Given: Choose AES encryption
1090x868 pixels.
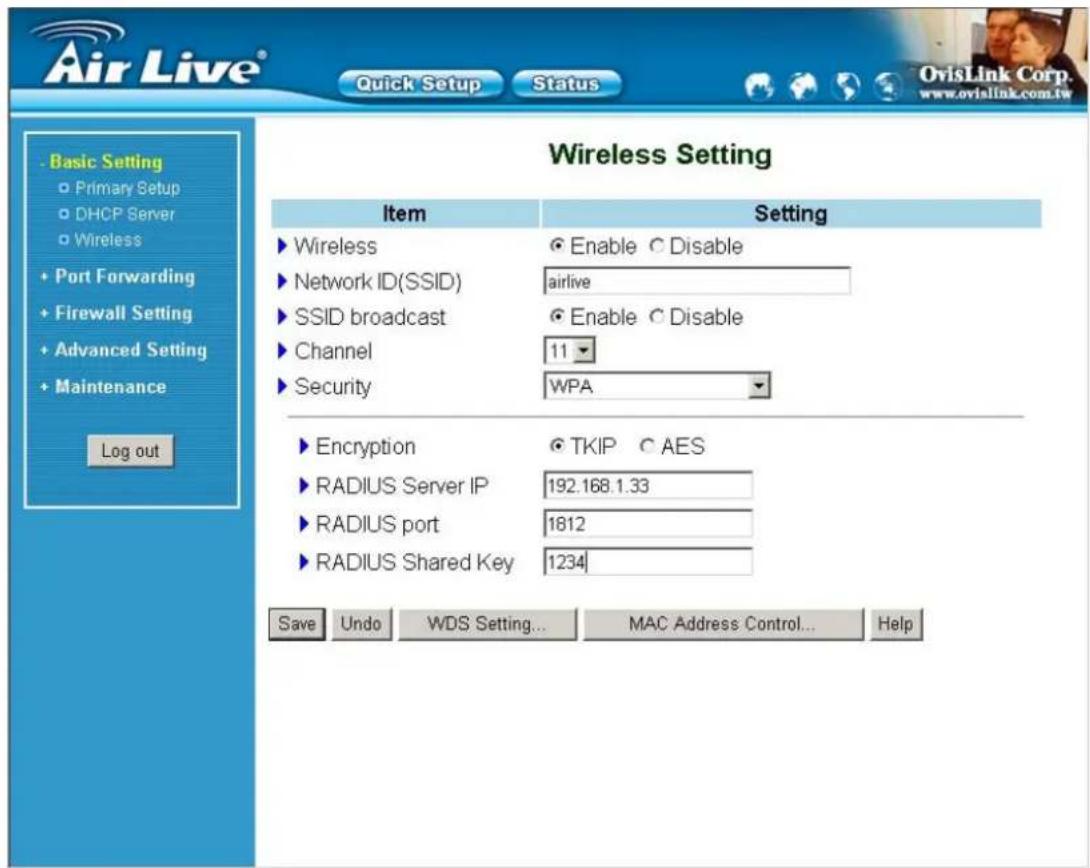Looking at the screenshot, I should tap(647, 445).
